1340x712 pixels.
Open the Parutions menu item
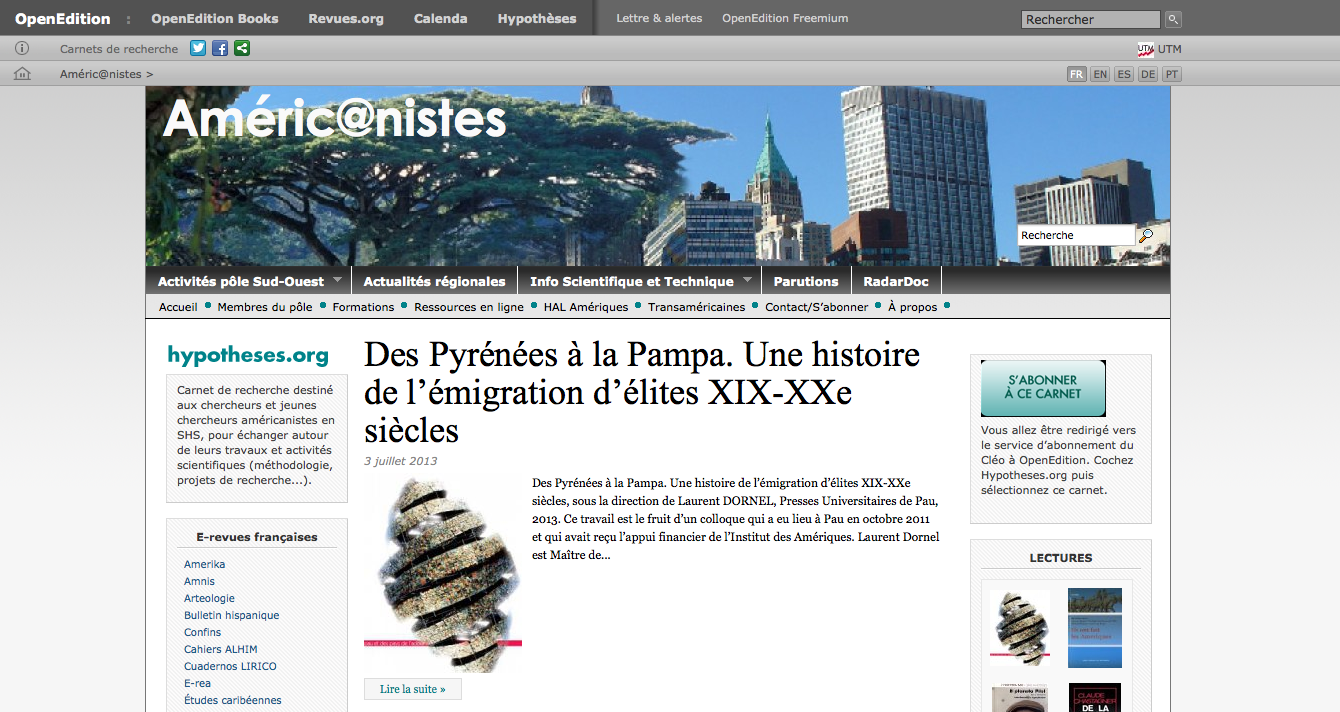click(x=806, y=281)
